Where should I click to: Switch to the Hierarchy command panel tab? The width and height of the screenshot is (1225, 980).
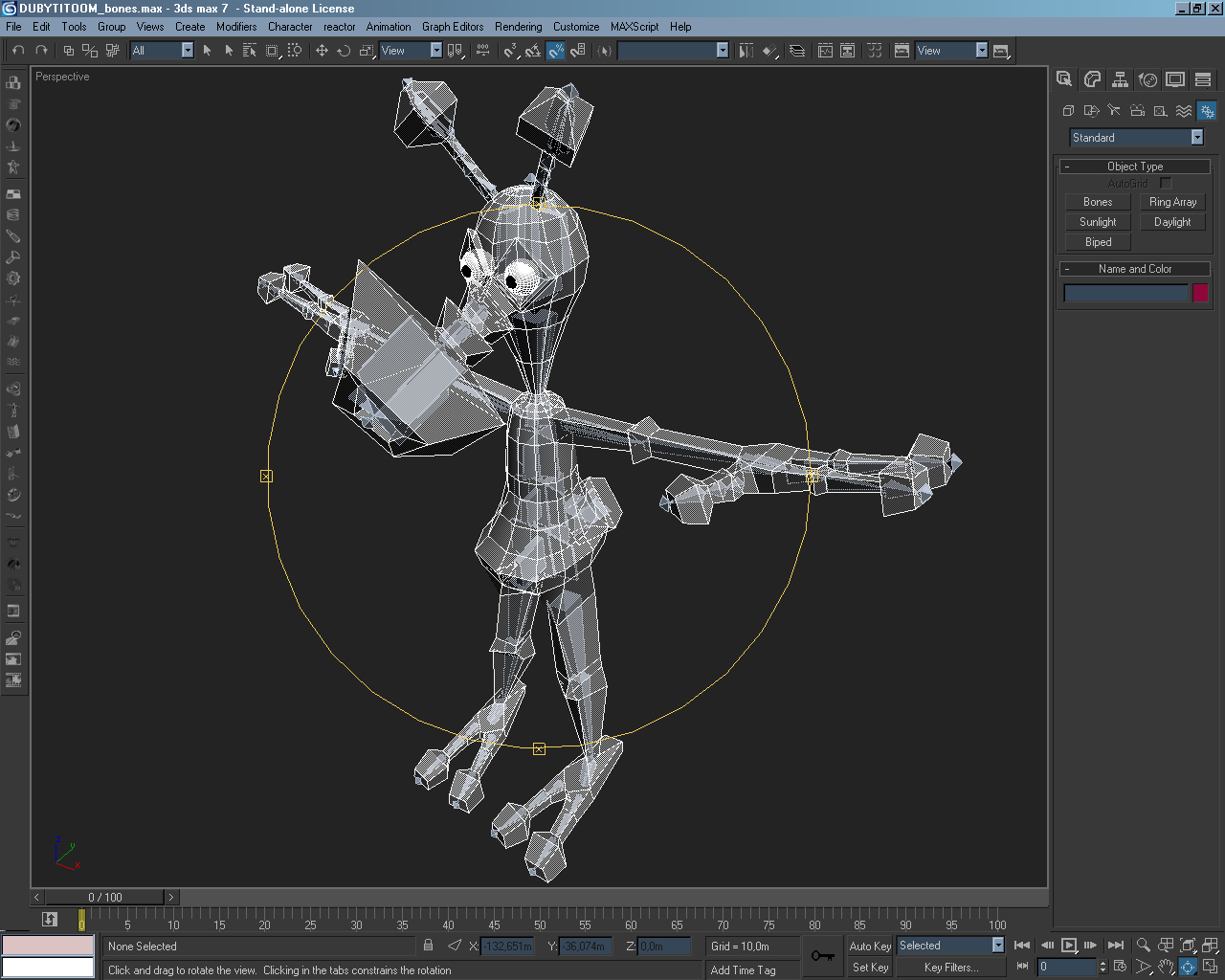pyautogui.click(x=1120, y=79)
